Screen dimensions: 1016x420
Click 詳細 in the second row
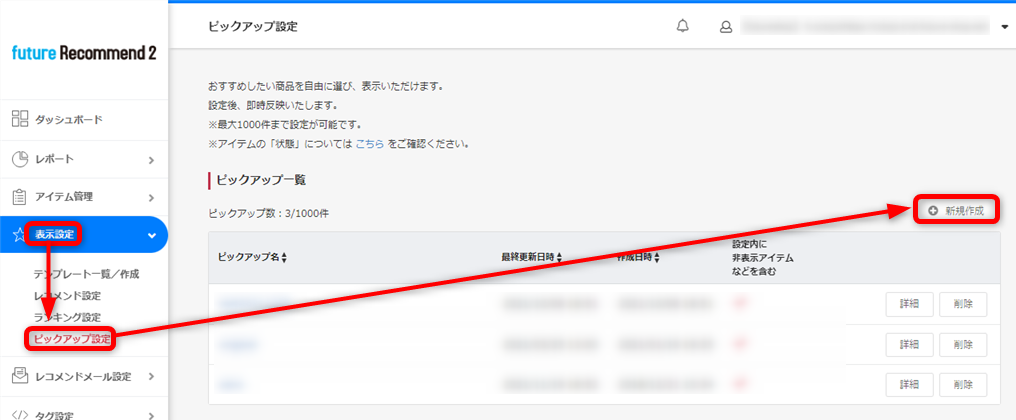[909, 344]
